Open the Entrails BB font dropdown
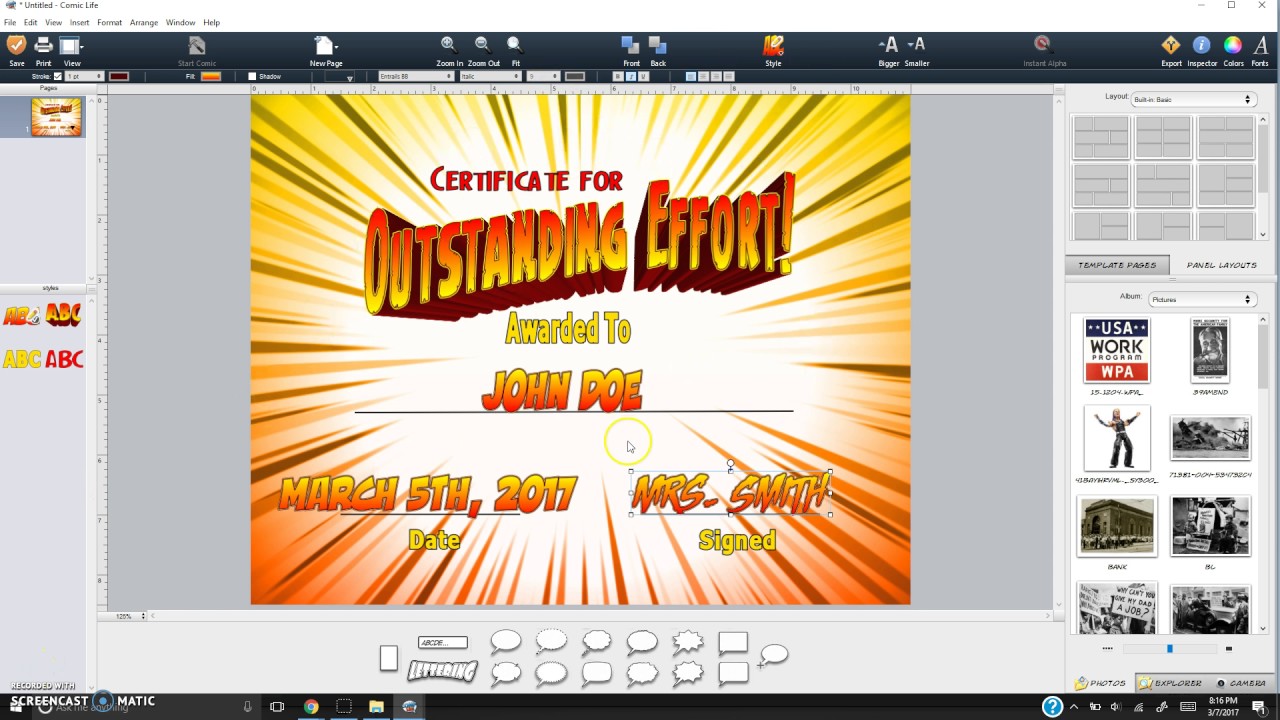Image resolution: width=1280 pixels, height=720 pixels. tap(416, 77)
